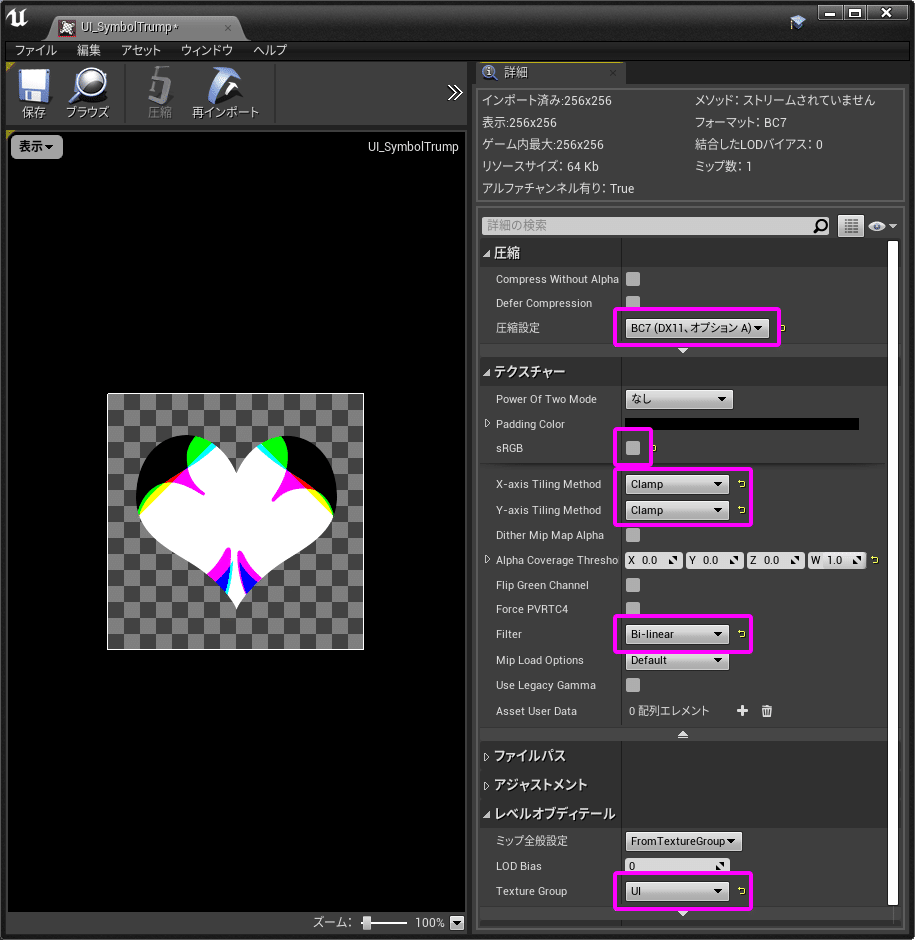Expand ファイルパス section
The height and width of the screenshot is (940, 915).
pos(486,757)
